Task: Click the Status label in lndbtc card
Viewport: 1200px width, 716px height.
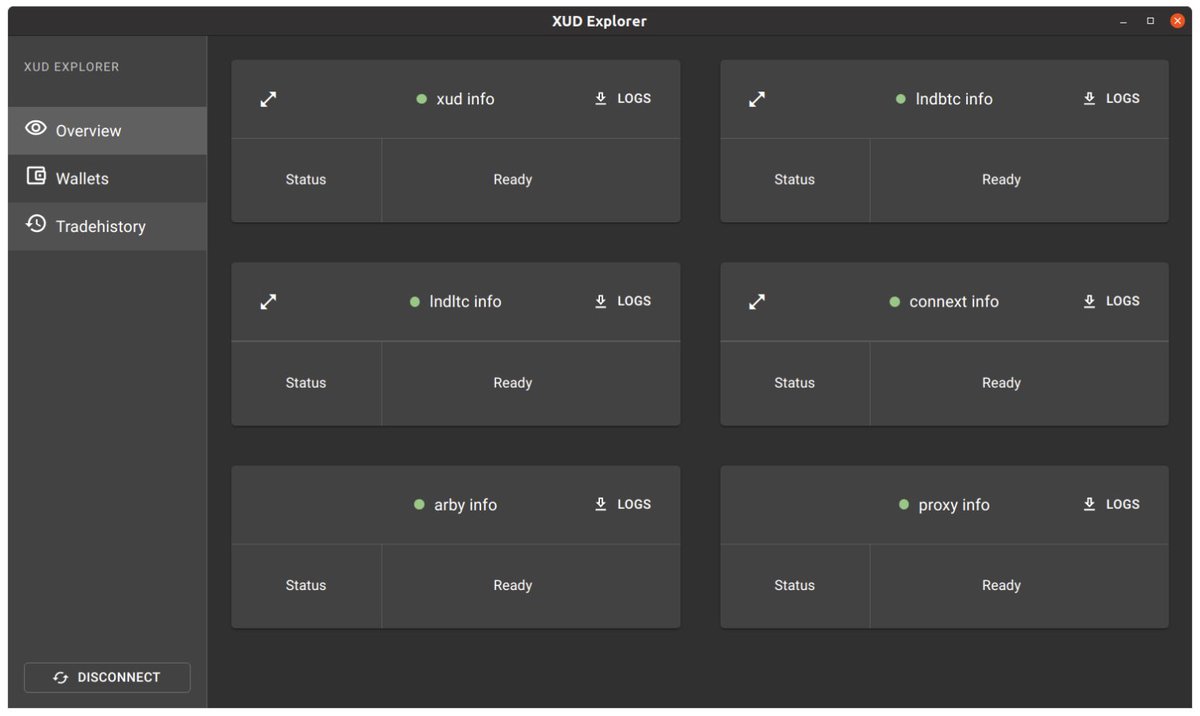Action: click(794, 180)
